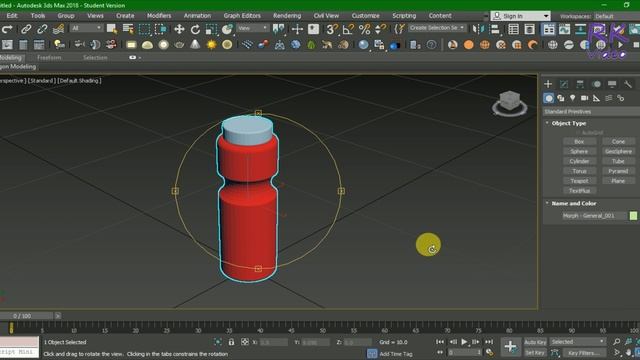Screen dimensions: 640x360
Task: Click the Redo arrow icon
Action: pyautogui.click(x=7, y=29)
